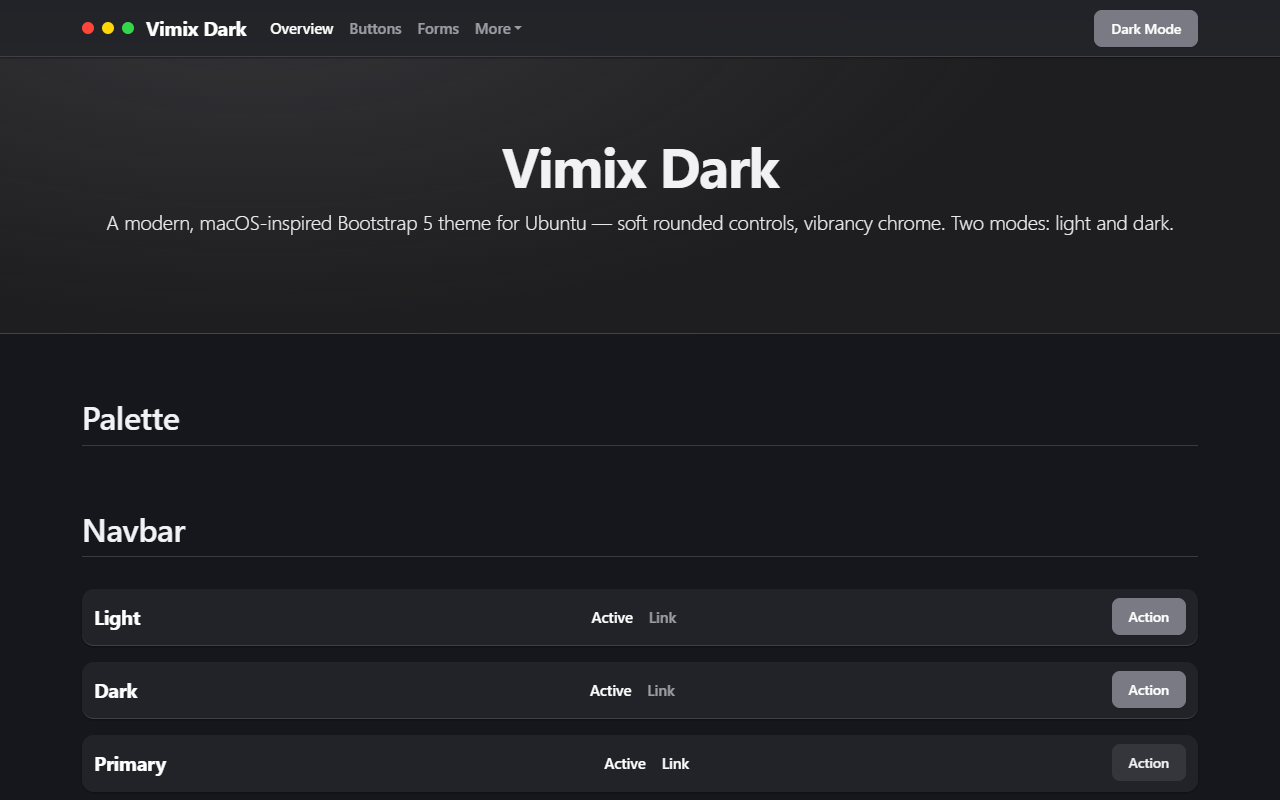This screenshot has height=800, width=1280.
Task: Open the Buttons nav item
Action: pyautogui.click(x=375, y=29)
